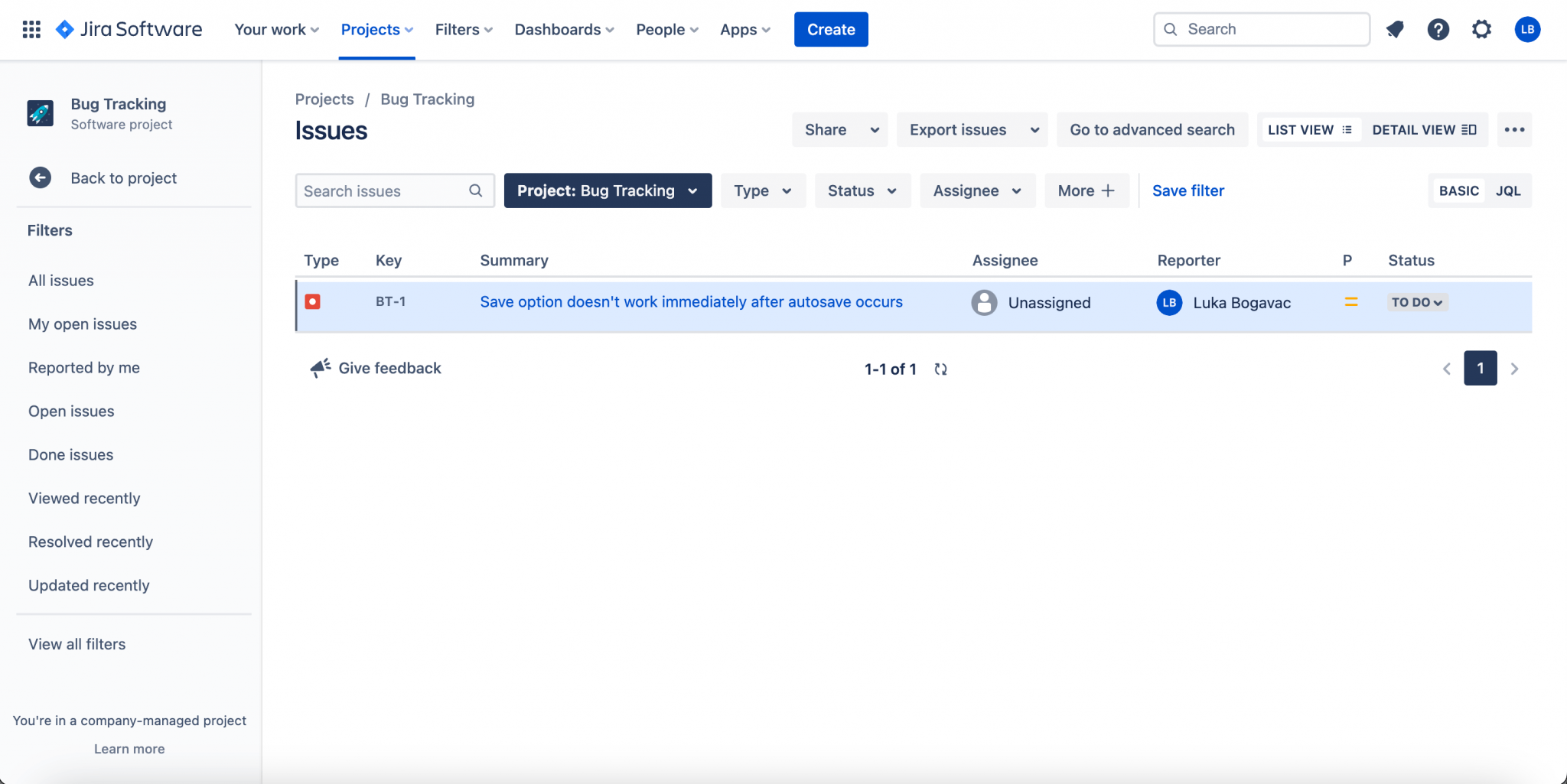
Task: Click the Create button
Action: [x=831, y=29]
